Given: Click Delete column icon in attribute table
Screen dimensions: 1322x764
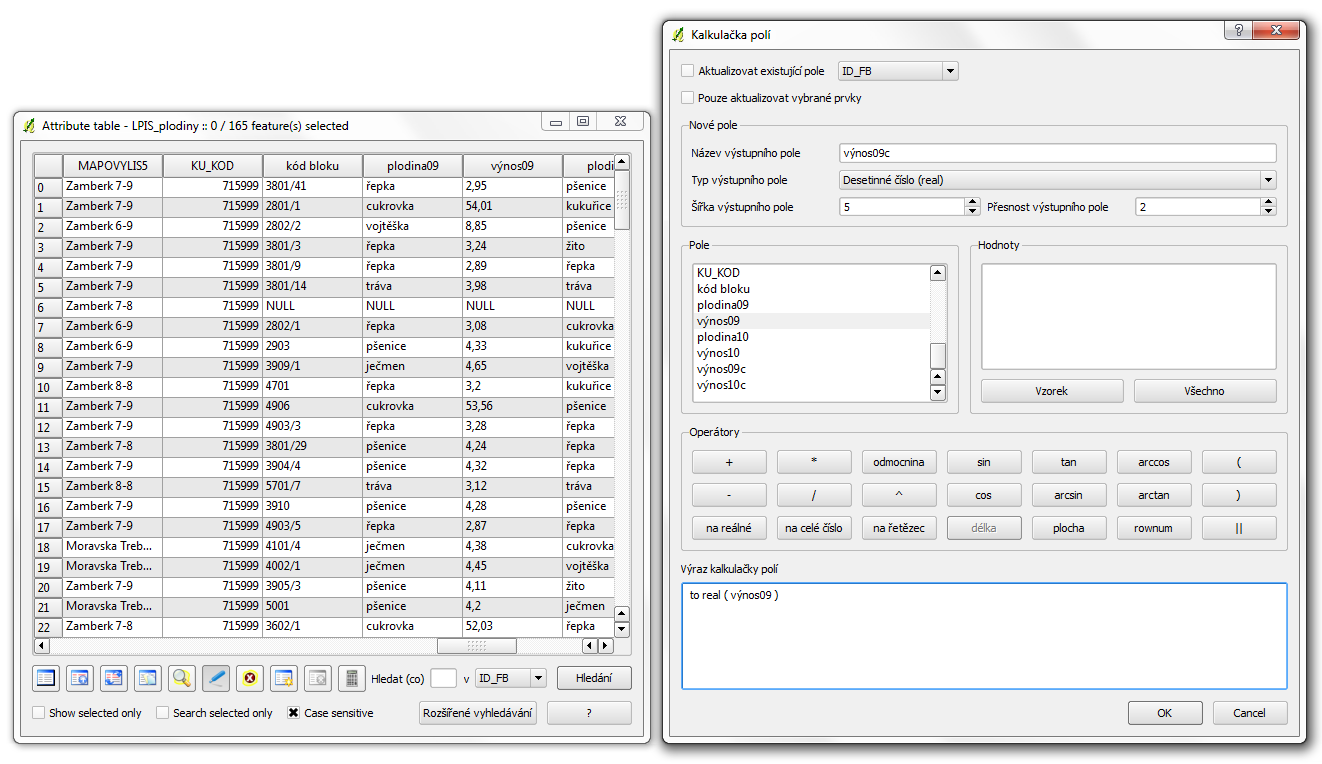Looking at the screenshot, I should [x=318, y=678].
